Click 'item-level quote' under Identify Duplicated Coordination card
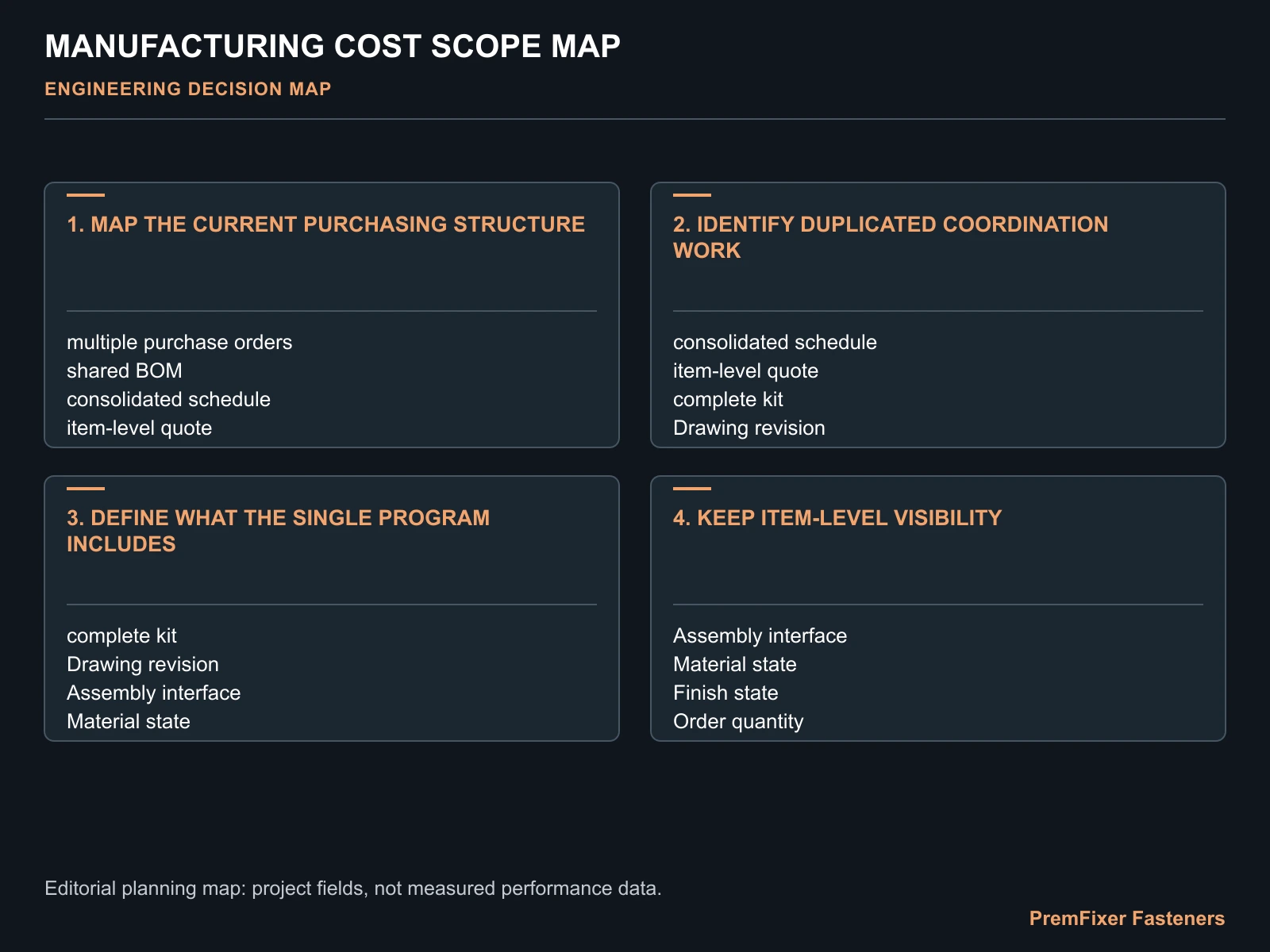The width and height of the screenshot is (1270, 952). 746,371
